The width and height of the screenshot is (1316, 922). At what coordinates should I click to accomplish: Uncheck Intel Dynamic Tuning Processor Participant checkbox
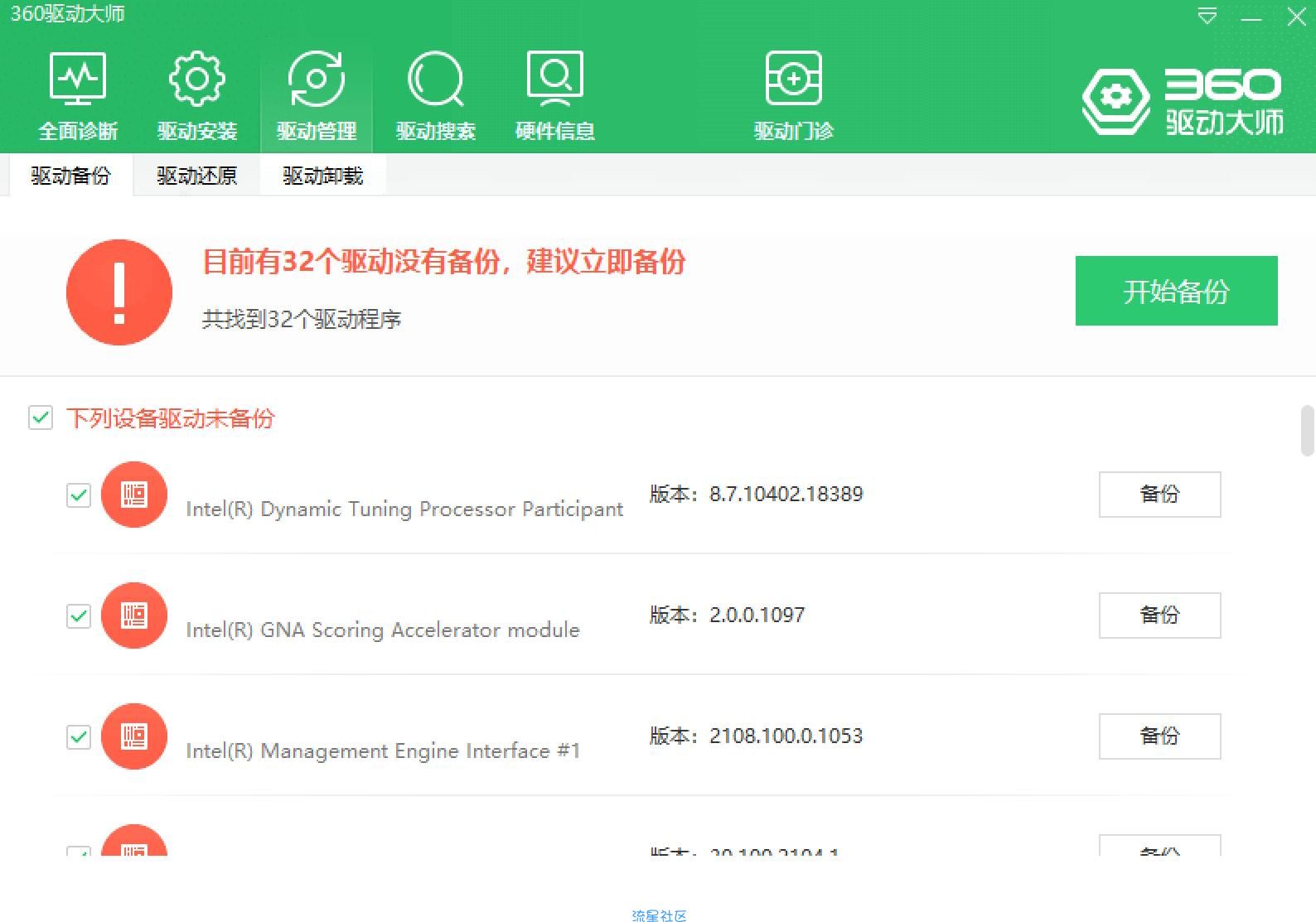click(x=79, y=495)
